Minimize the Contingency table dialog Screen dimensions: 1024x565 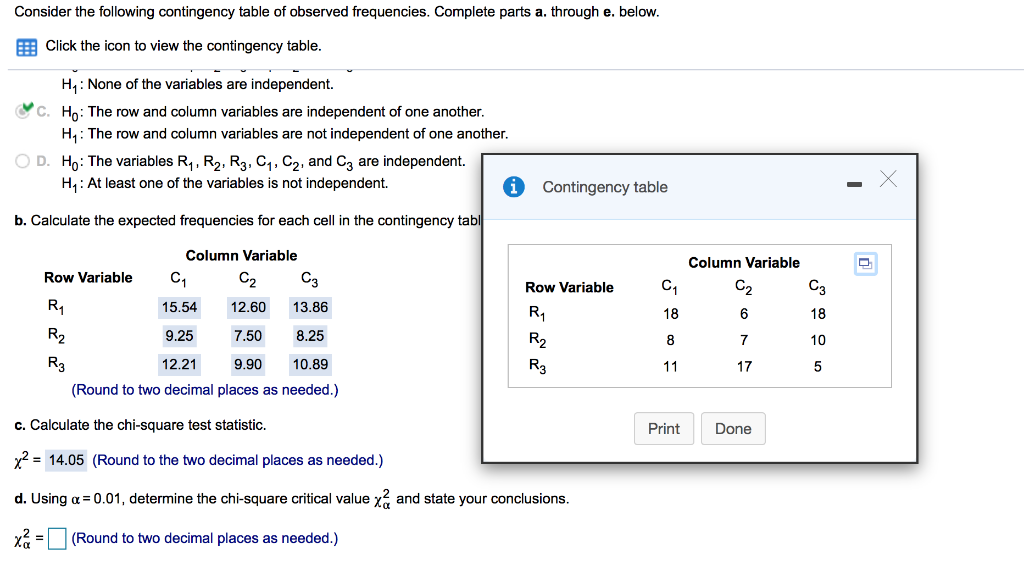tap(854, 185)
